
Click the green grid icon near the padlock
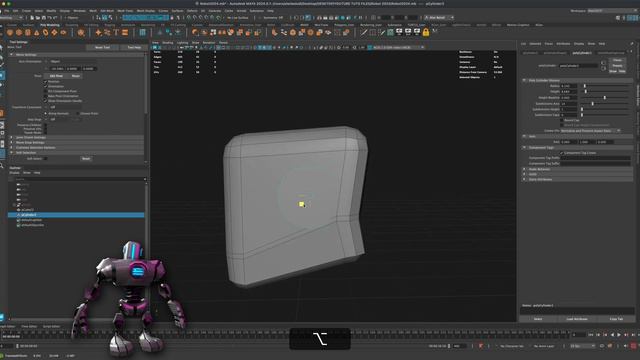[x=390, y=32]
